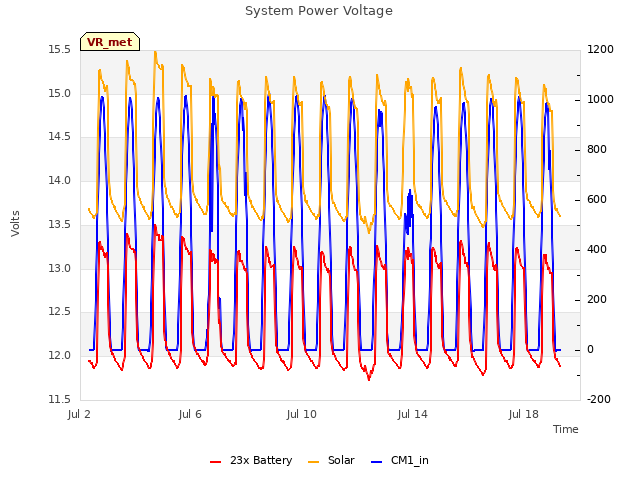Viewport: 640px width, 480px height.
Task: Click the -200 right axis value
Action: tap(599, 399)
